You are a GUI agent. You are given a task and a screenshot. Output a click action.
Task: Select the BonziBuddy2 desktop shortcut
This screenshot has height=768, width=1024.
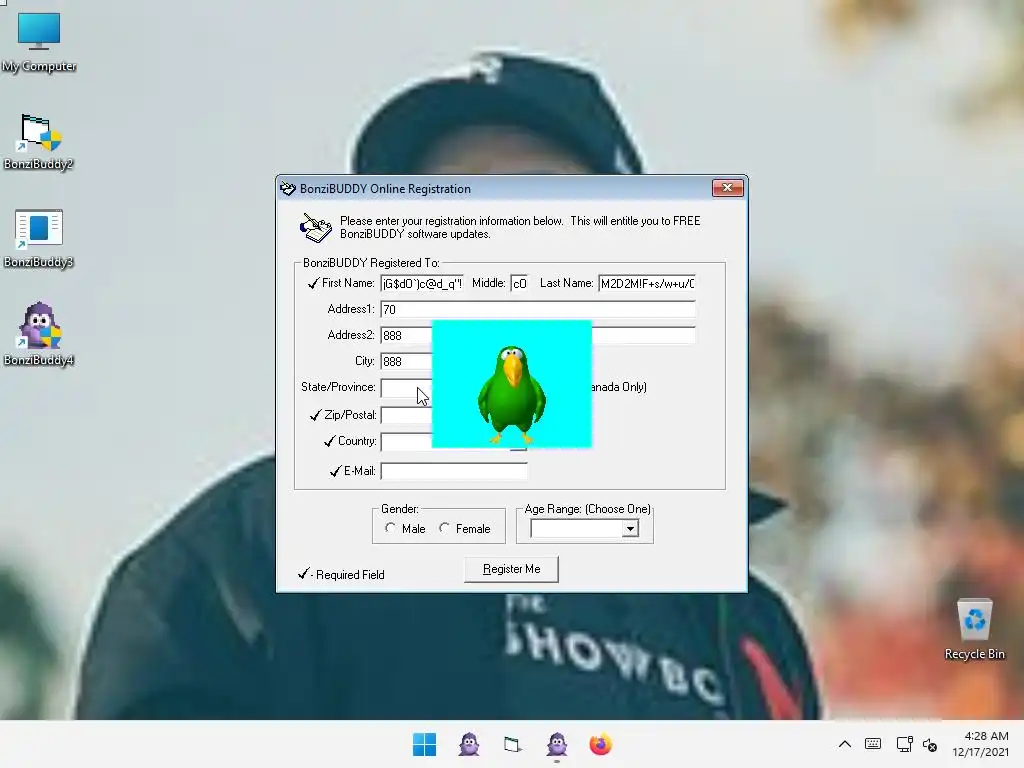[x=39, y=141]
